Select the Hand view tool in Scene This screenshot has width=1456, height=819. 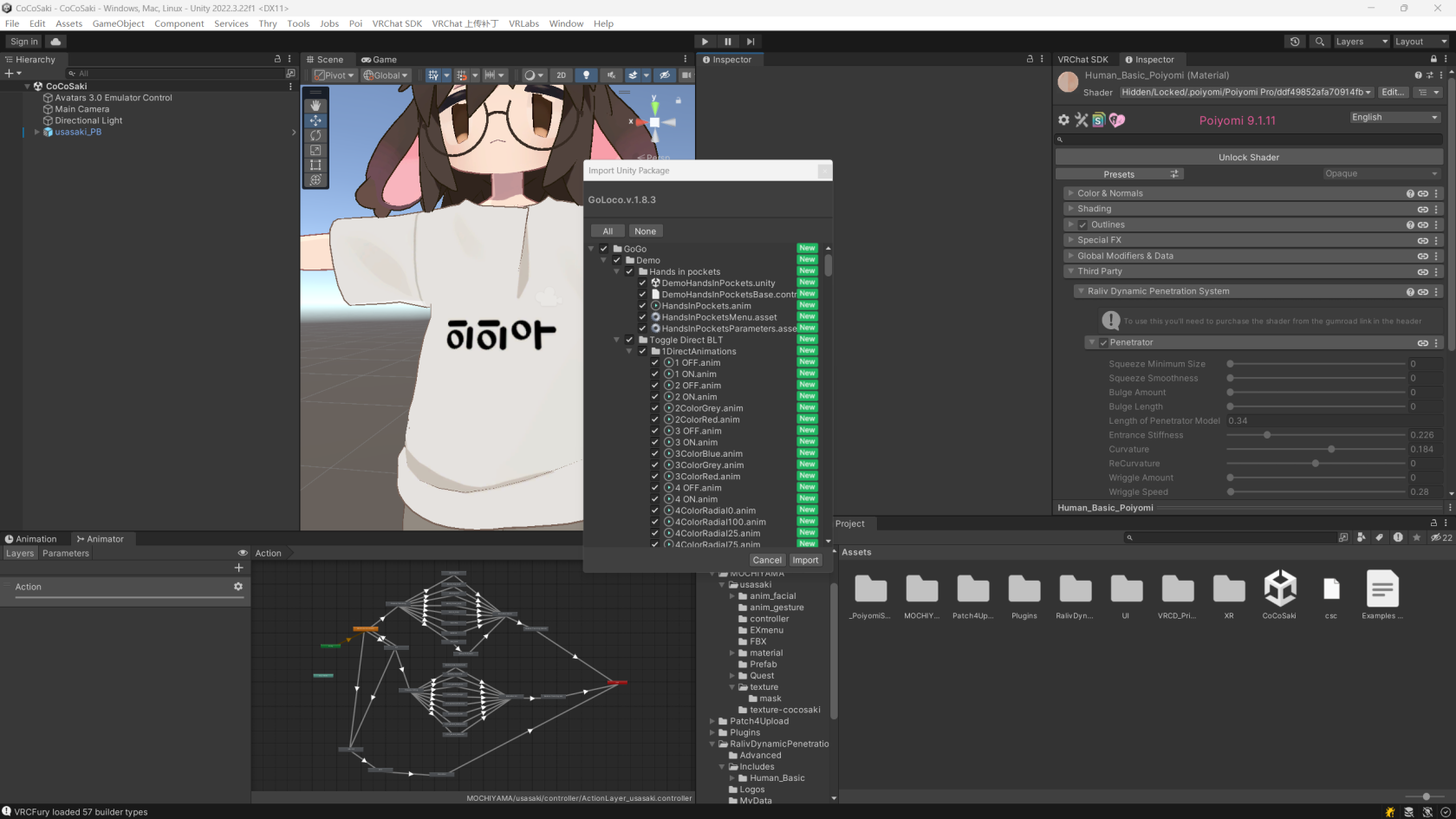315,106
